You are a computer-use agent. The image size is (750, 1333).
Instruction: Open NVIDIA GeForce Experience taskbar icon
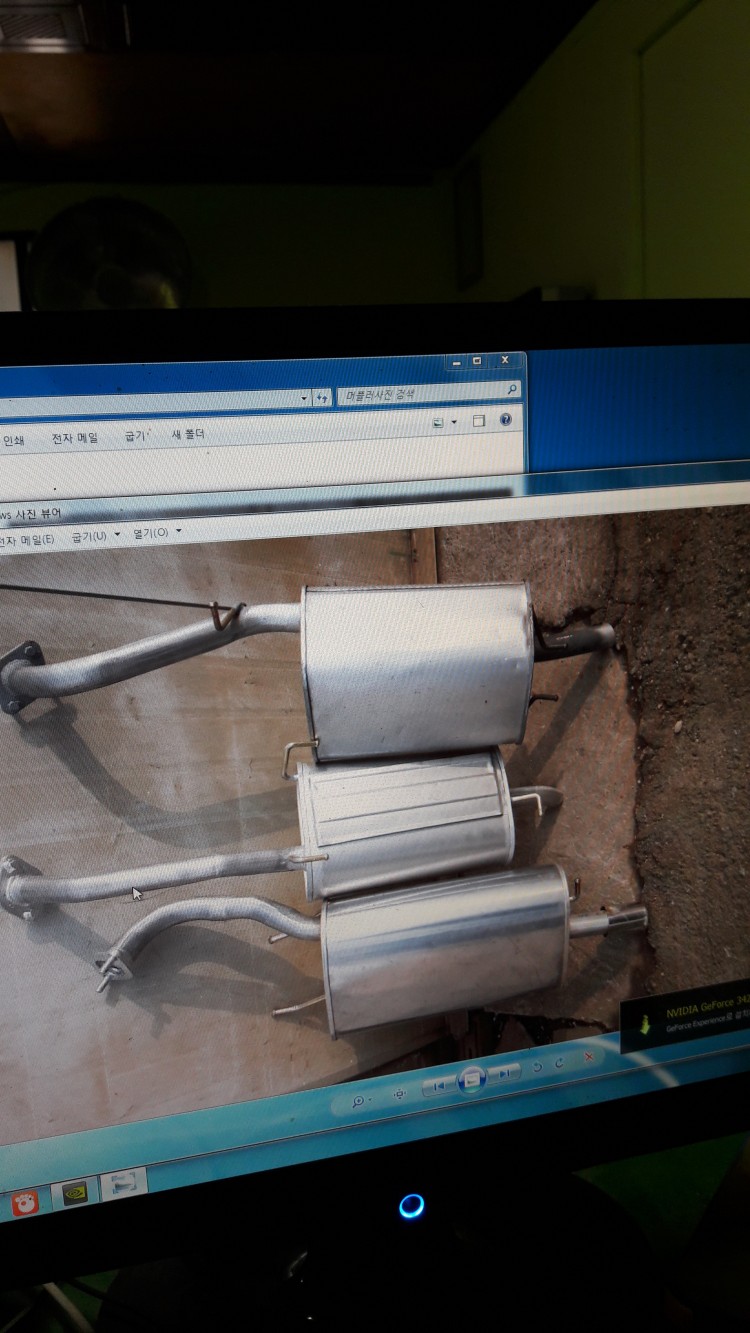click(75, 1195)
